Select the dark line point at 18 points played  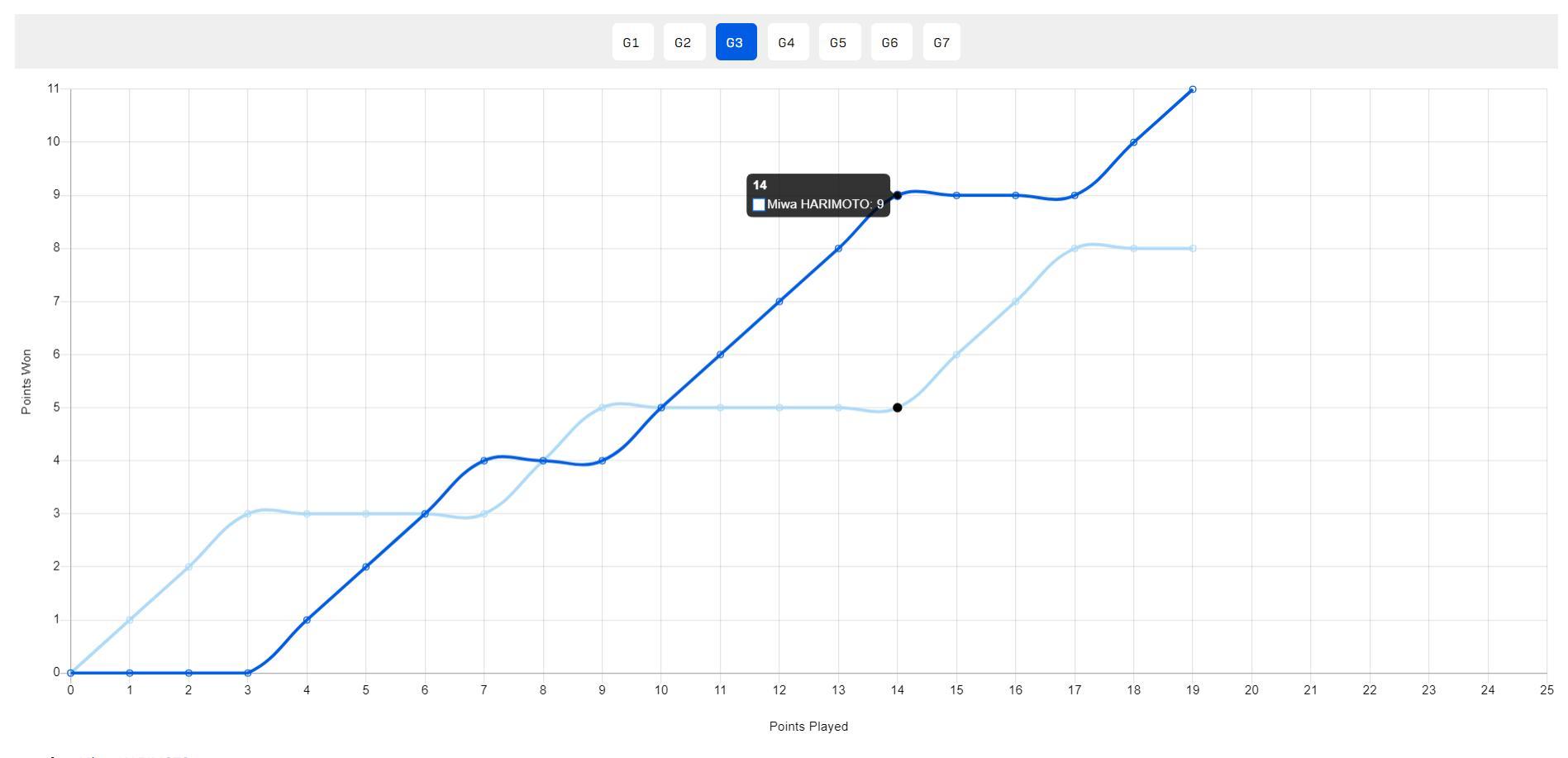point(1133,142)
